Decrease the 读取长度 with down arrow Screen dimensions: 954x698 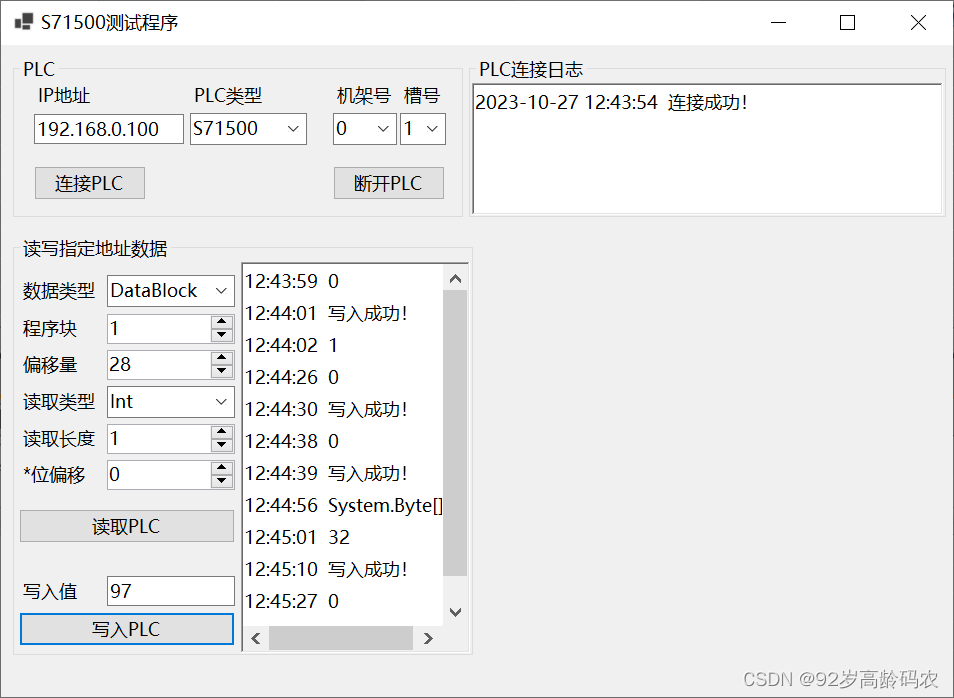(222, 445)
